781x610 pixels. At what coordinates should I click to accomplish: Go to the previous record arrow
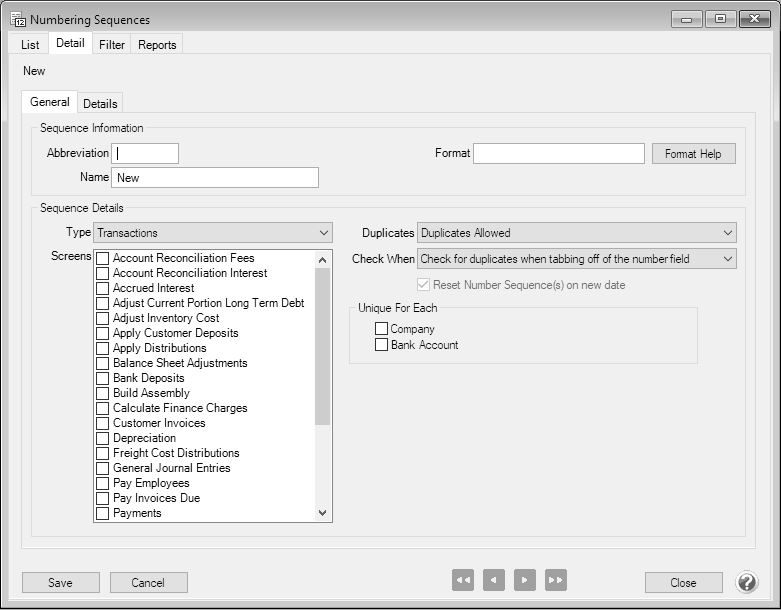pyautogui.click(x=493, y=580)
